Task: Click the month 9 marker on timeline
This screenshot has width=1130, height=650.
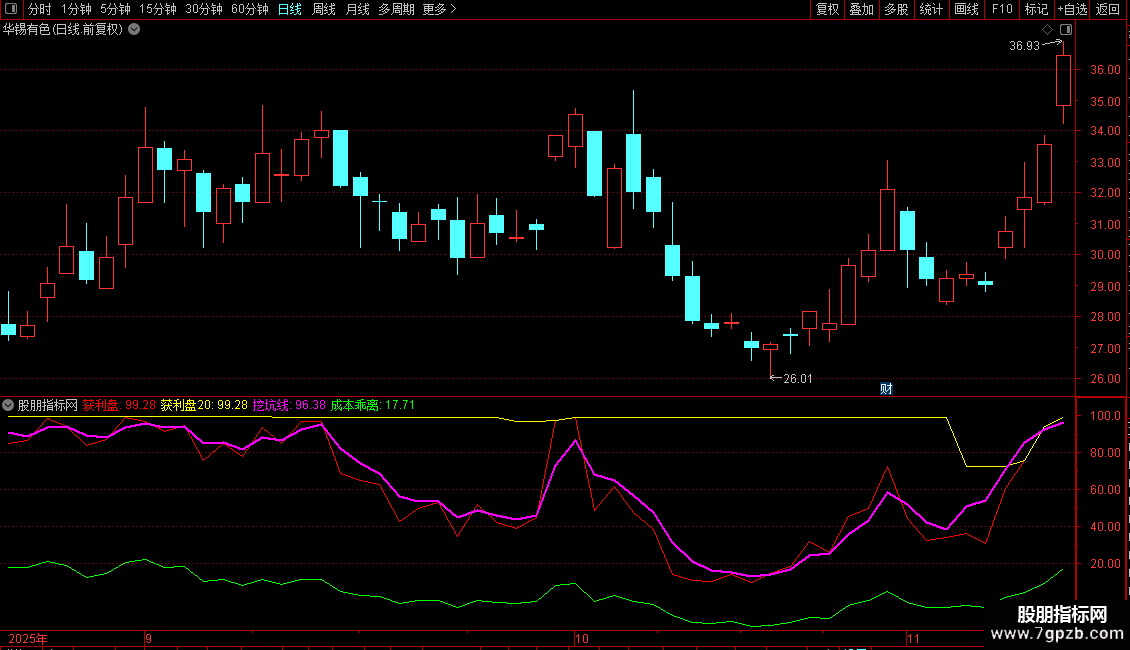Action: coord(148,639)
